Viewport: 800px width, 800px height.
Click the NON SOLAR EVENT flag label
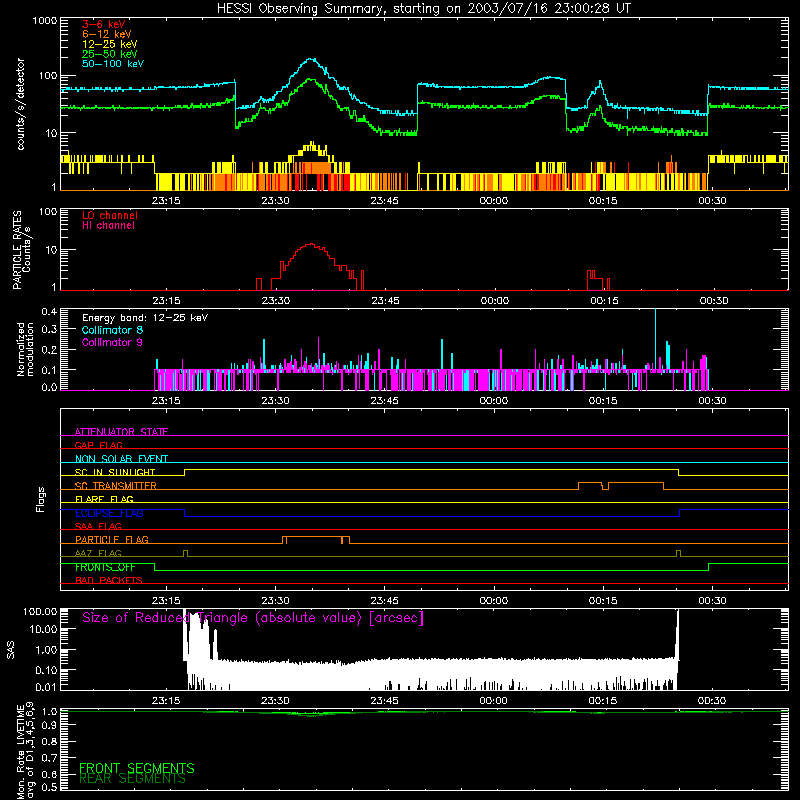(121, 459)
